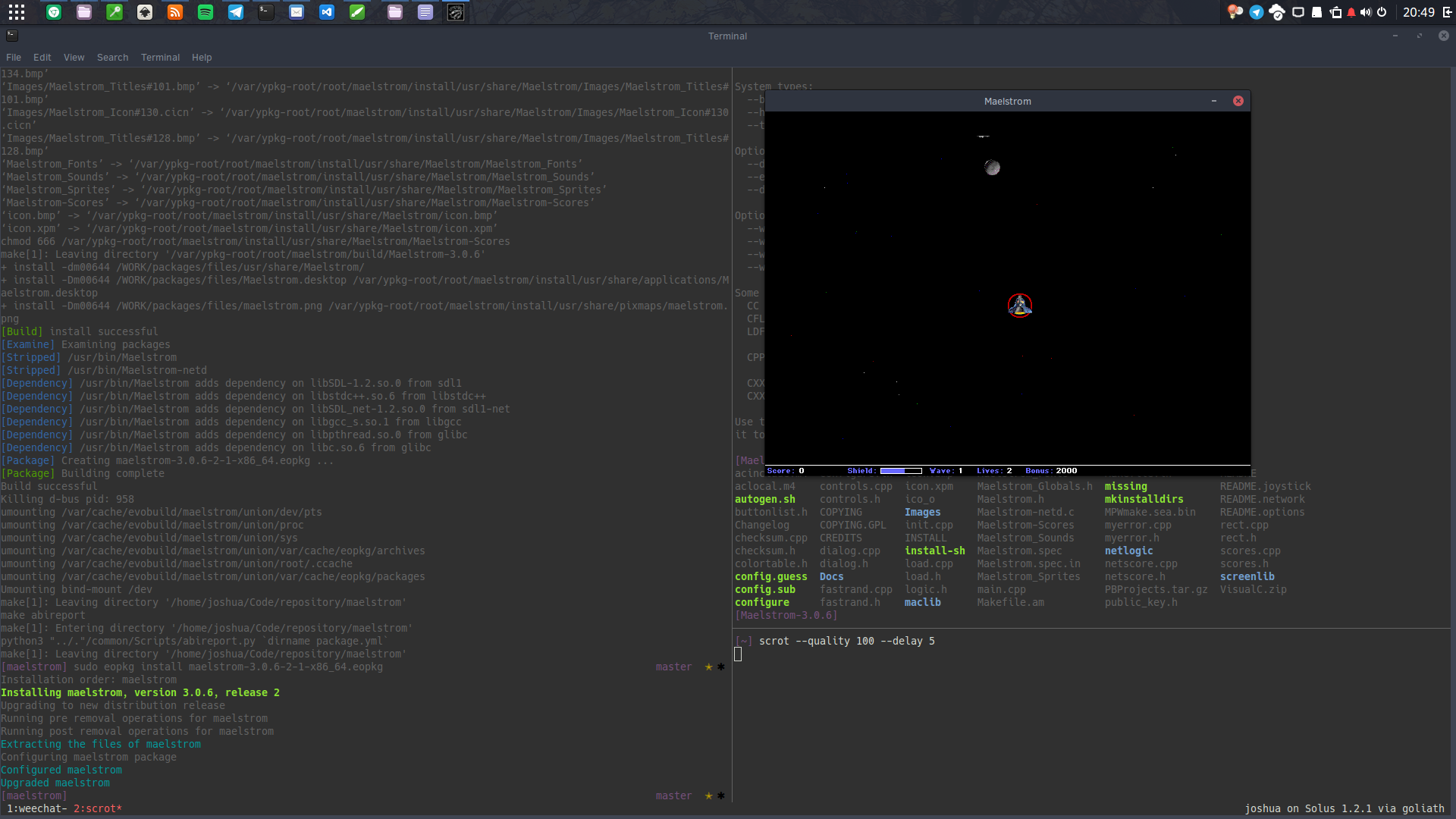The height and width of the screenshot is (819, 1456).
Task: Open the Terminal menu
Action: coord(160,58)
